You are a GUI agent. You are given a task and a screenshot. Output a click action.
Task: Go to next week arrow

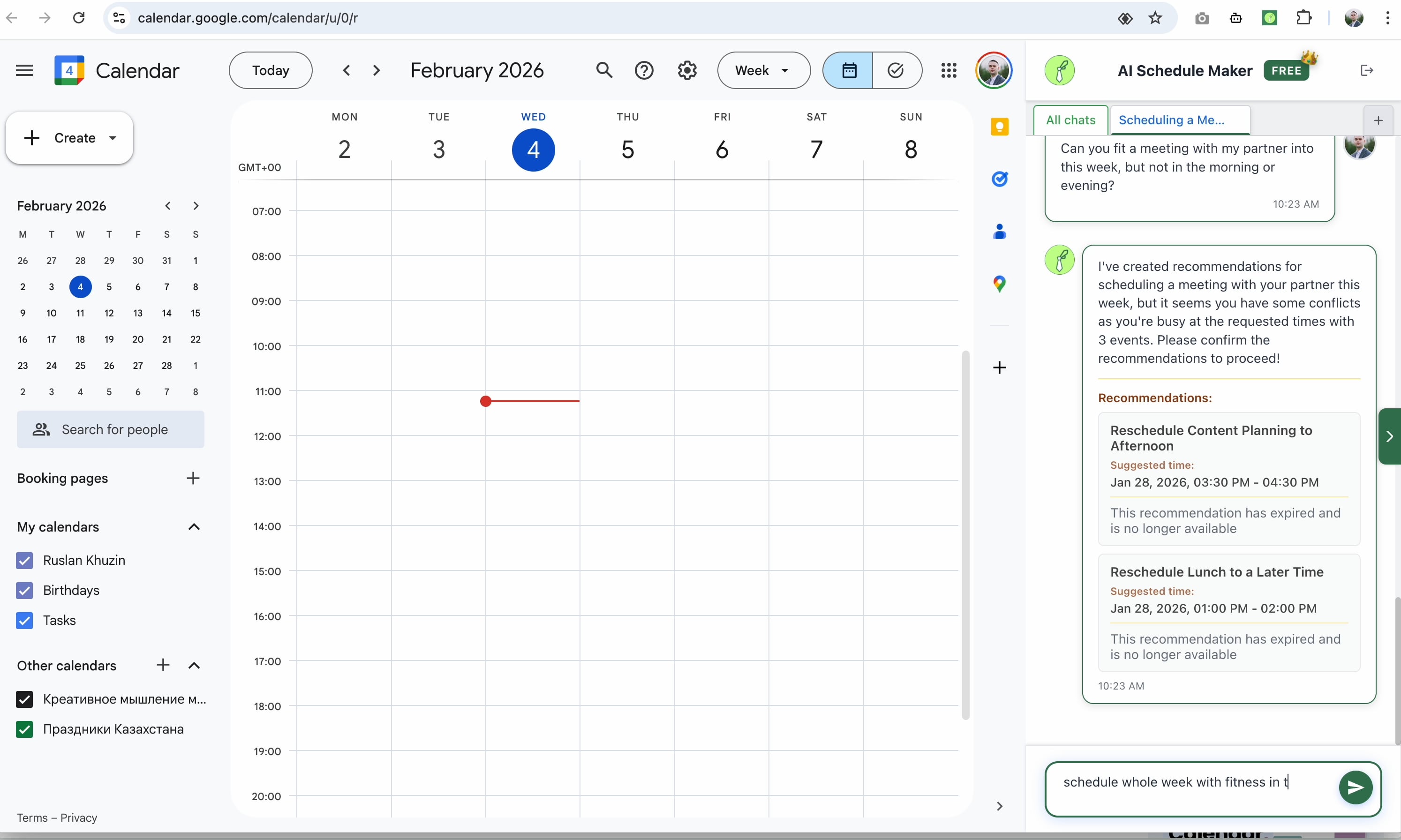(x=377, y=70)
